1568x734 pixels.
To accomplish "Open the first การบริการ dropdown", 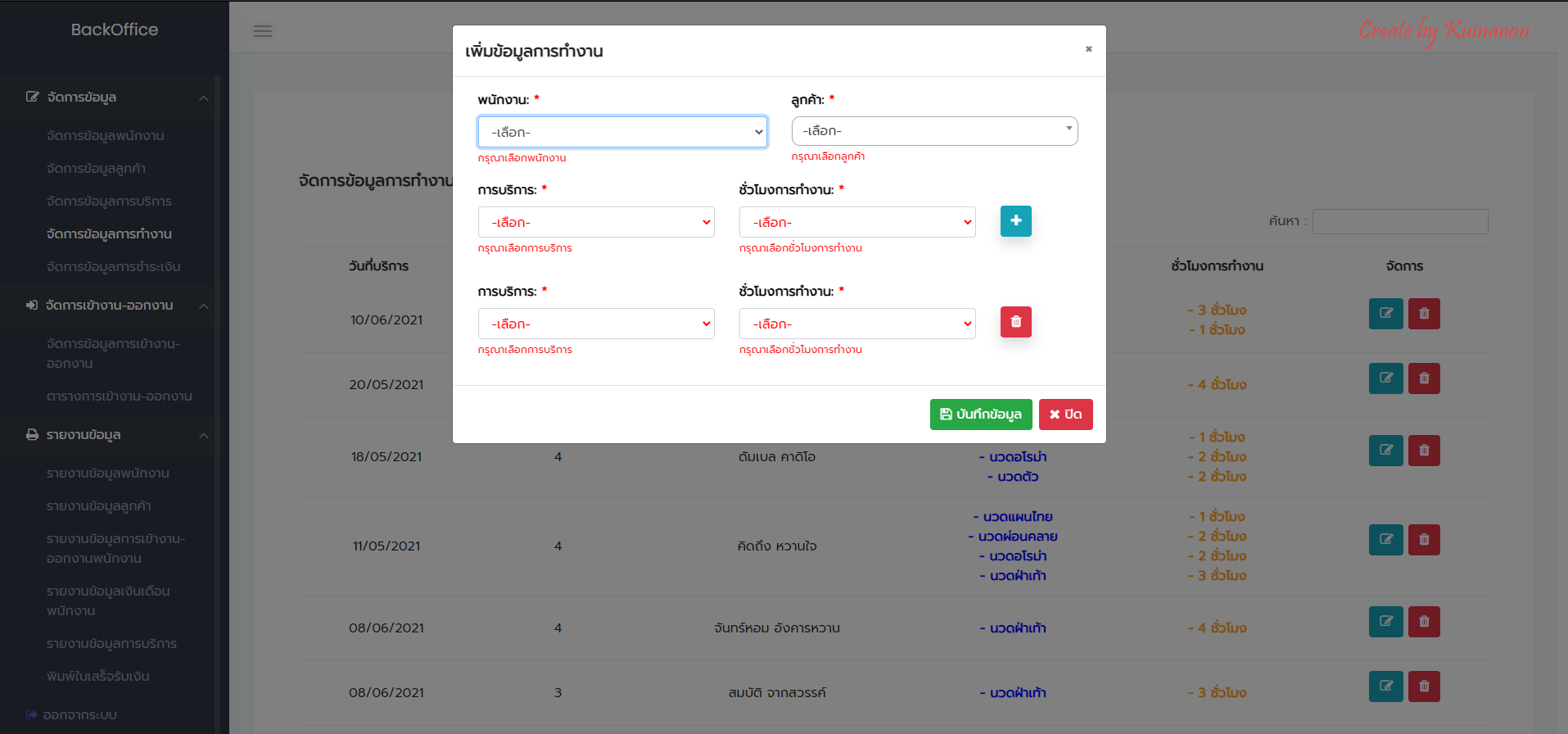I will click(x=596, y=222).
